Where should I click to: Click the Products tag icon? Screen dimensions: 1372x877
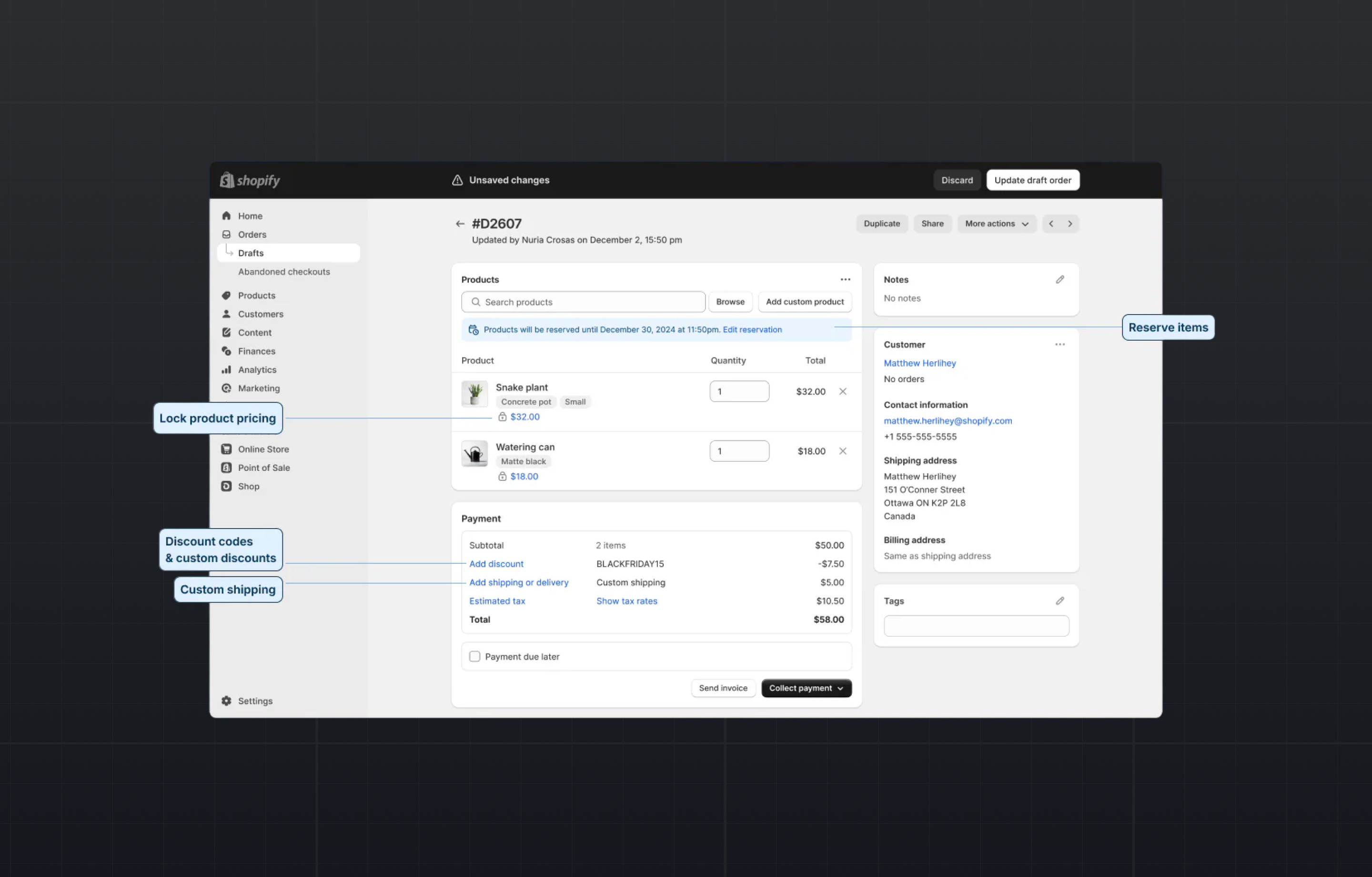click(x=226, y=296)
